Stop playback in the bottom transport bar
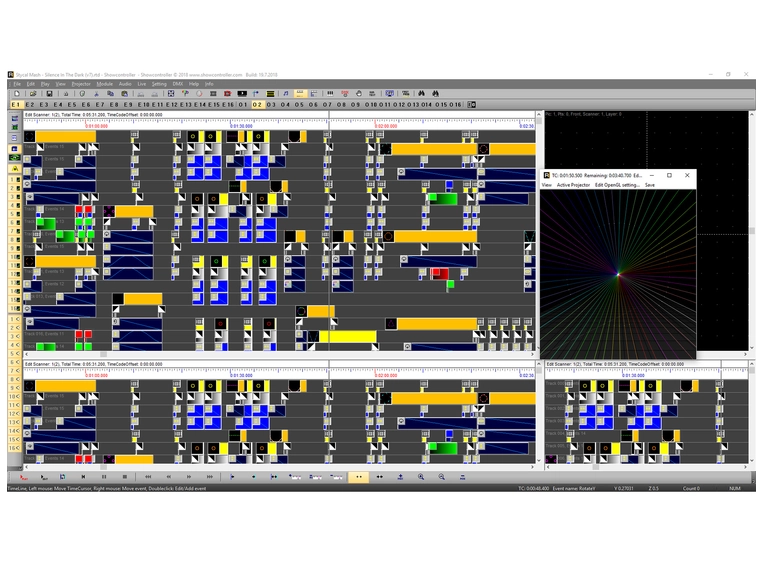 [124, 477]
